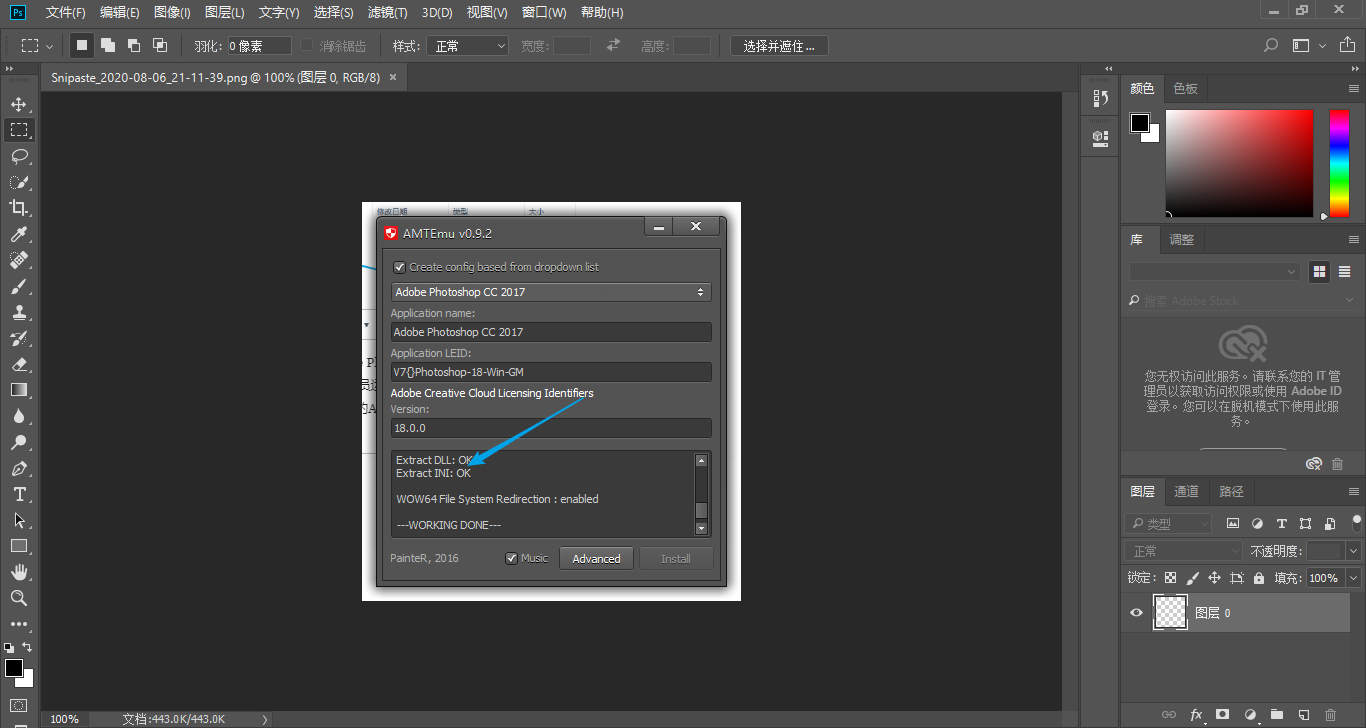Hide the 图层 0 layer eye icon

pos(1136,613)
